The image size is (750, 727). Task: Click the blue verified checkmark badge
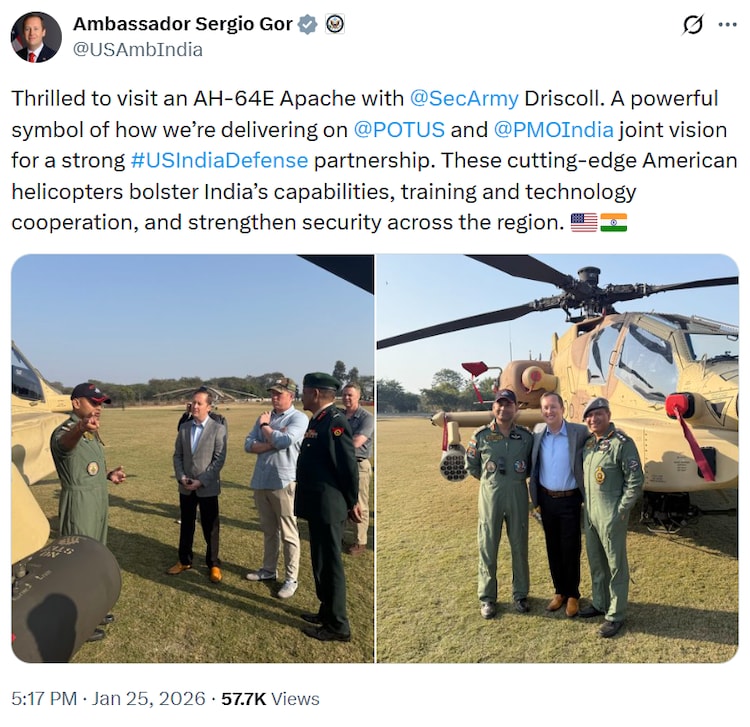(x=308, y=24)
